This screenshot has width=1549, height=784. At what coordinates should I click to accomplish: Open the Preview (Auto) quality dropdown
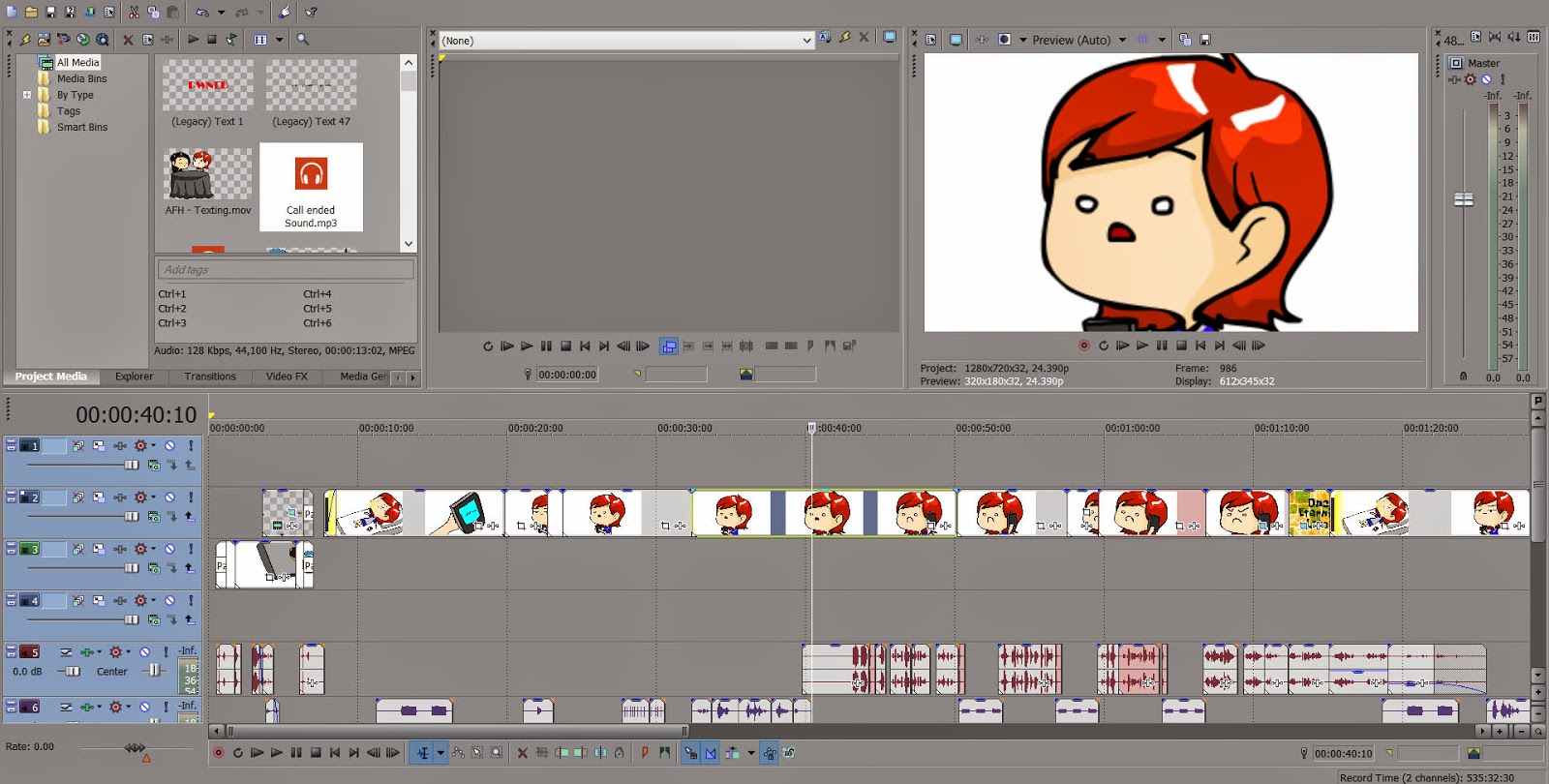point(1122,41)
